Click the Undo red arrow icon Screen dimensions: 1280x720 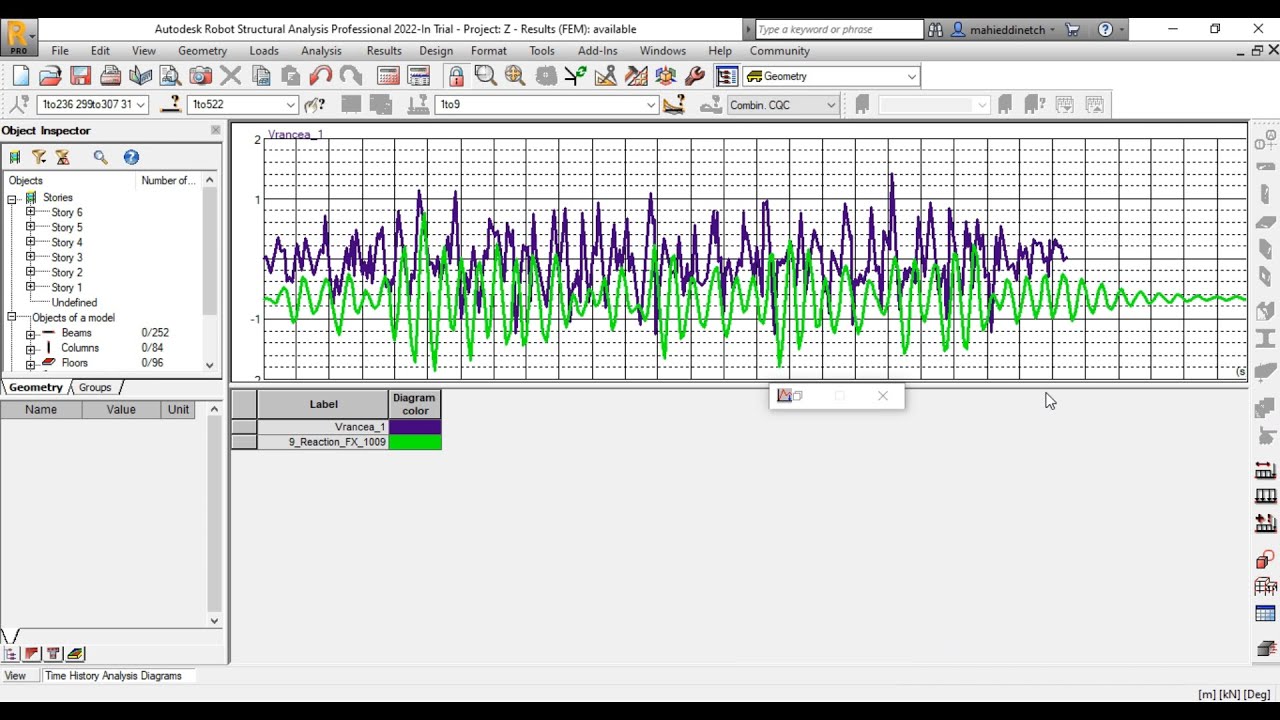(321, 76)
